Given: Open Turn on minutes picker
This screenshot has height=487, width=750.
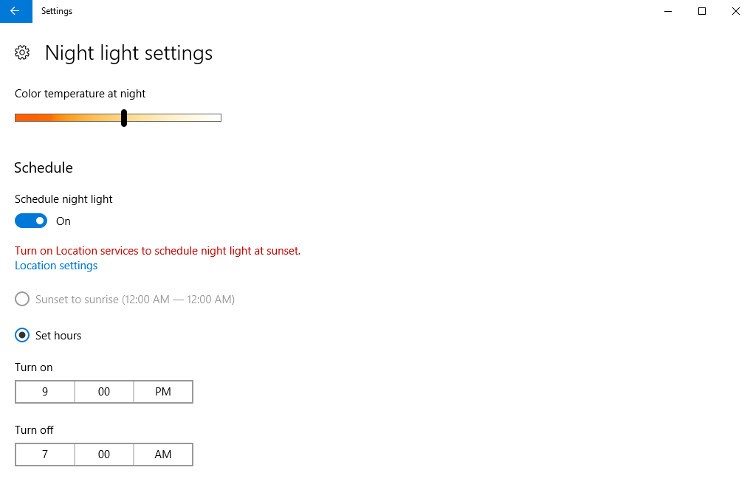Looking at the screenshot, I should click(x=104, y=392).
